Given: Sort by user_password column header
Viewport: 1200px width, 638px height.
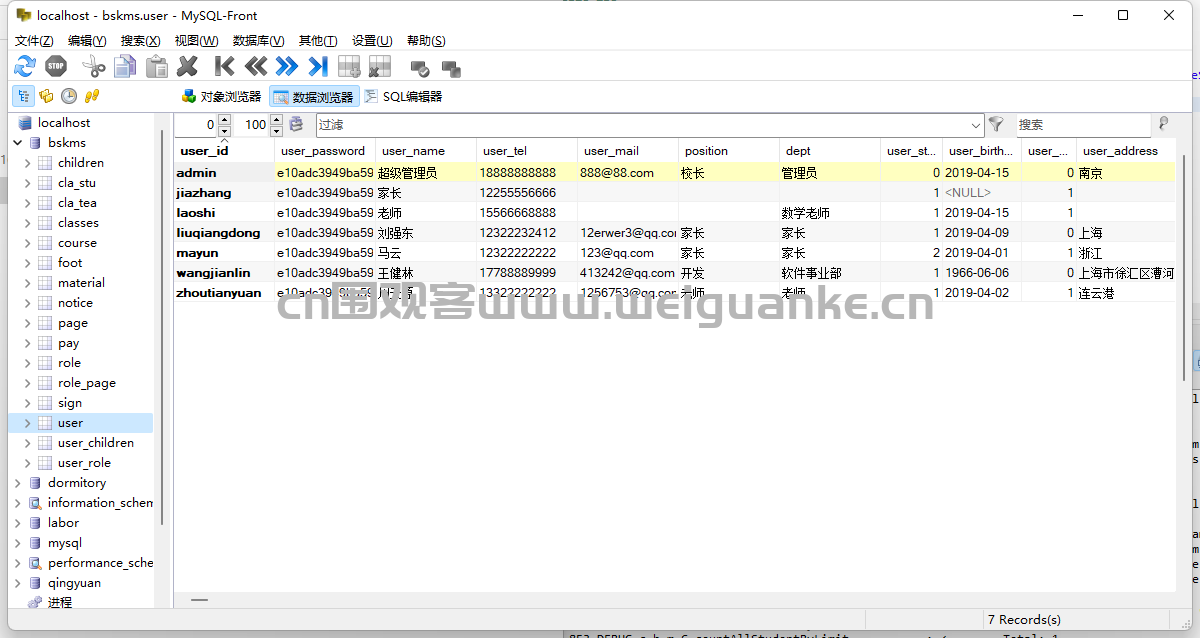Looking at the screenshot, I should pos(326,151).
